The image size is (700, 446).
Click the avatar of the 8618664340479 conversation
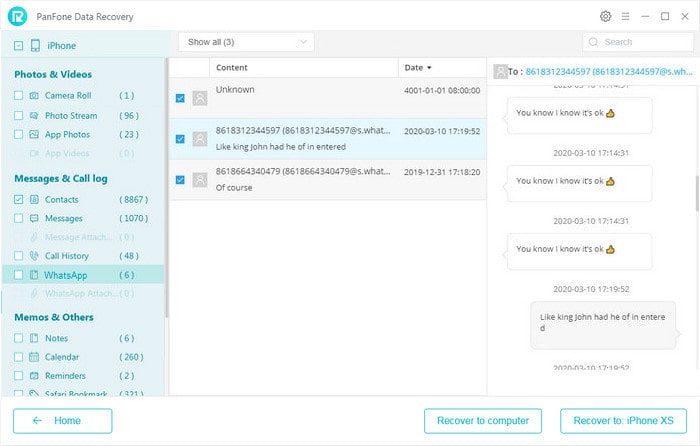click(200, 180)
